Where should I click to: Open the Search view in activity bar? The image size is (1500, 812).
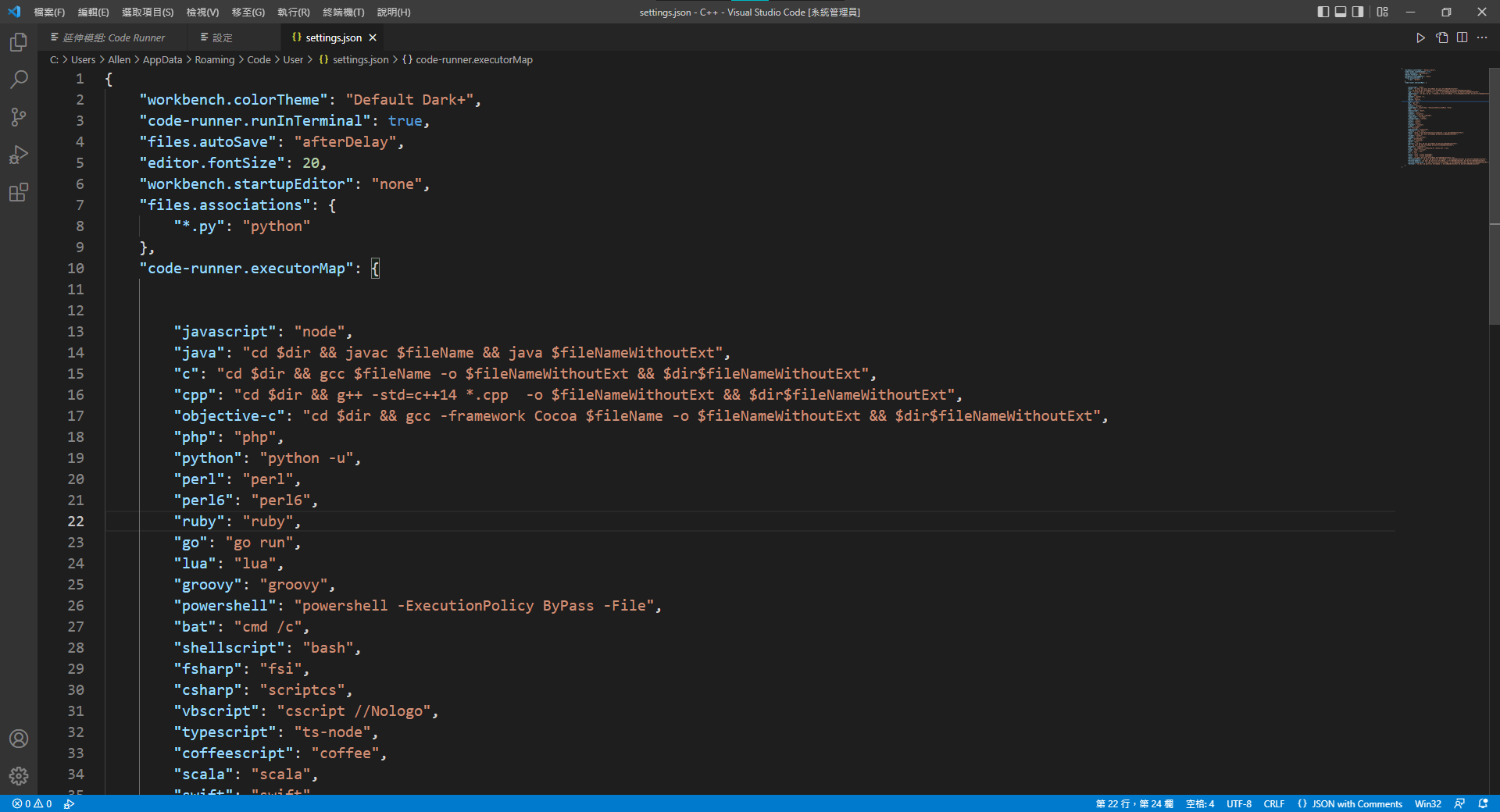coord(19,80)
